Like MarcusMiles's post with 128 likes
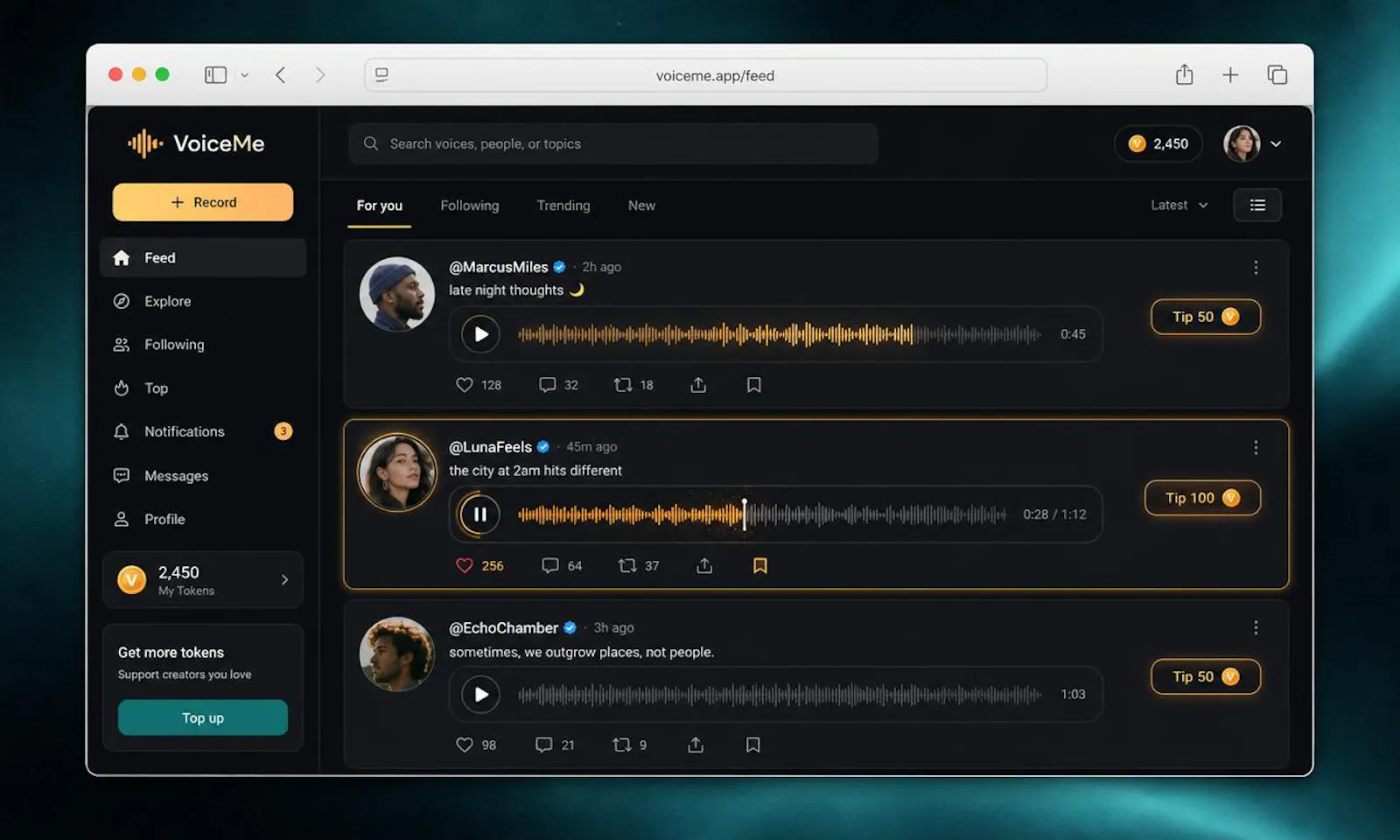 pyautogui.click(x=465, y=385)
